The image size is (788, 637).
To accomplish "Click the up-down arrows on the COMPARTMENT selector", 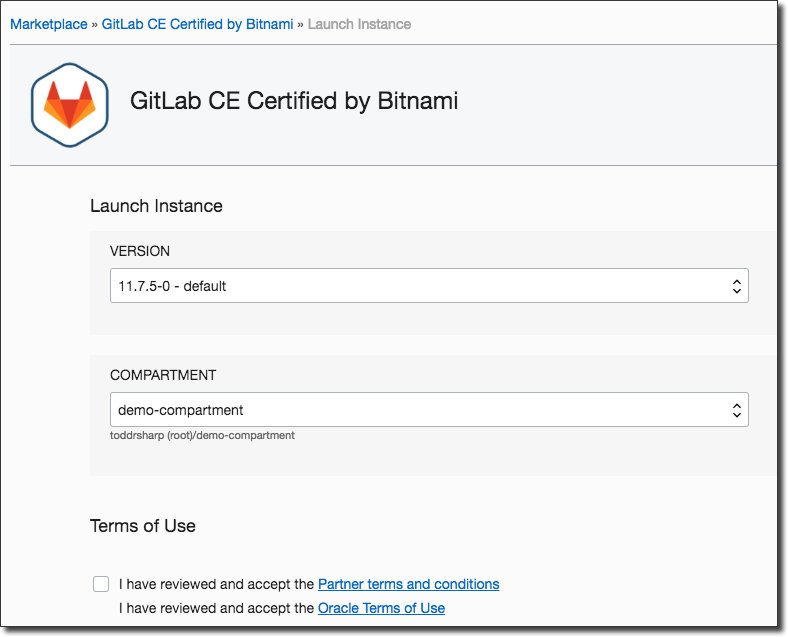I will click(736, 410).
